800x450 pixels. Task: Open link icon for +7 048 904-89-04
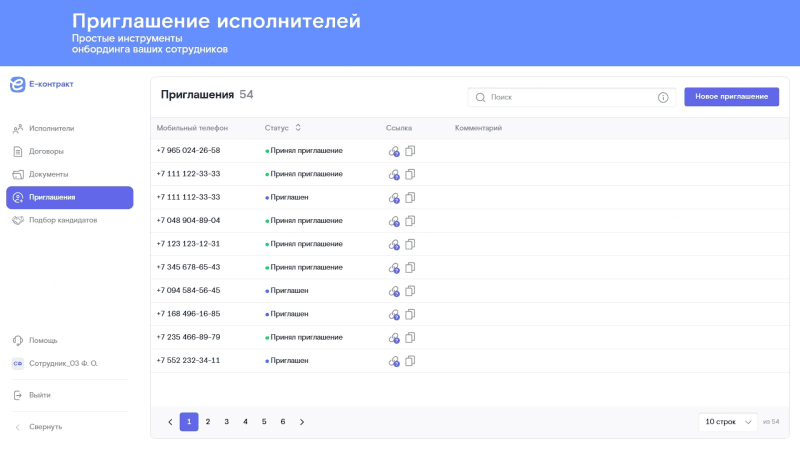(x=394, y=221)
